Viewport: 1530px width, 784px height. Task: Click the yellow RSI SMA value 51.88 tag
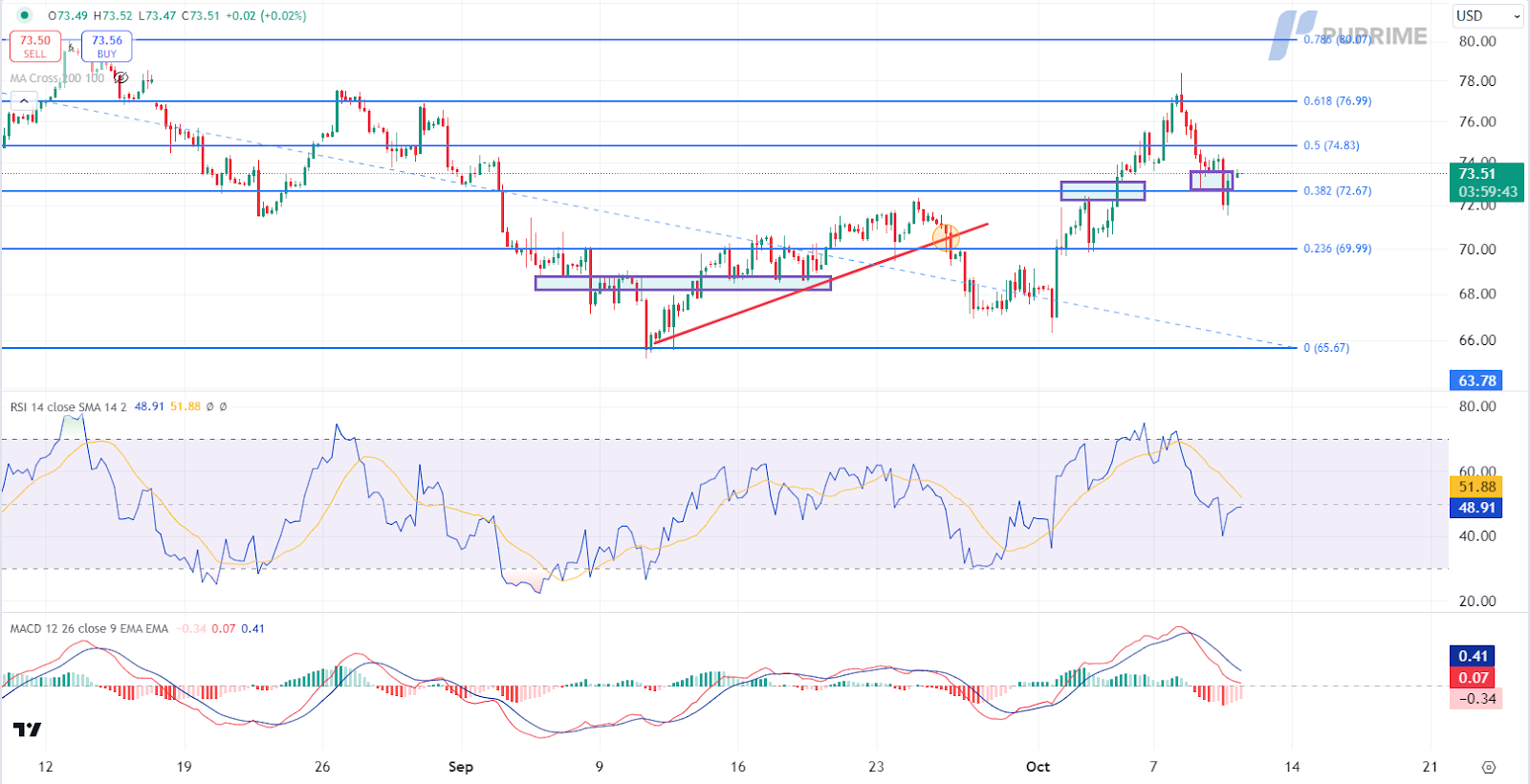point(1477,487)
